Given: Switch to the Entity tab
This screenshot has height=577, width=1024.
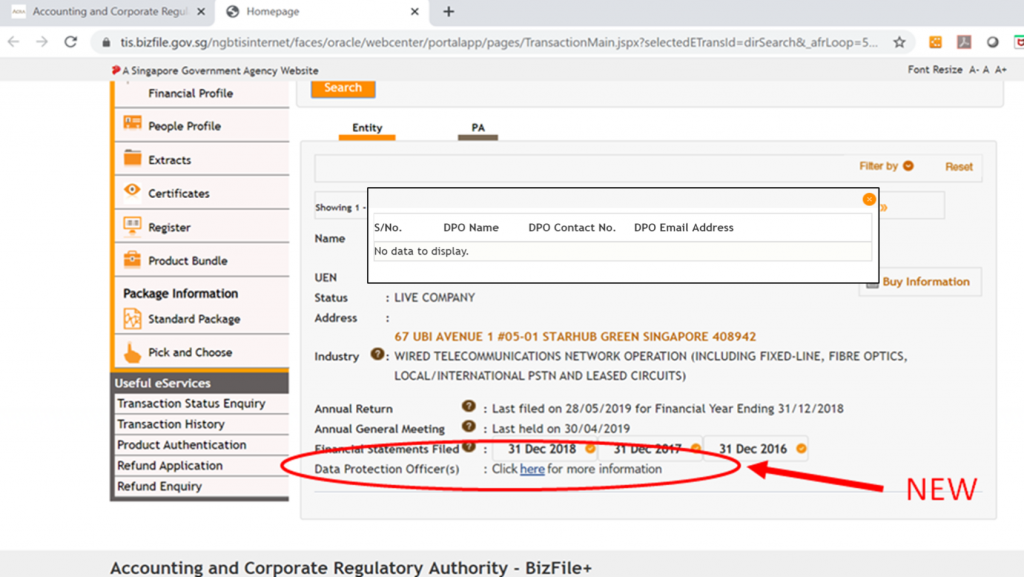Looking at the screenshot, I should [x=367, y=128].
